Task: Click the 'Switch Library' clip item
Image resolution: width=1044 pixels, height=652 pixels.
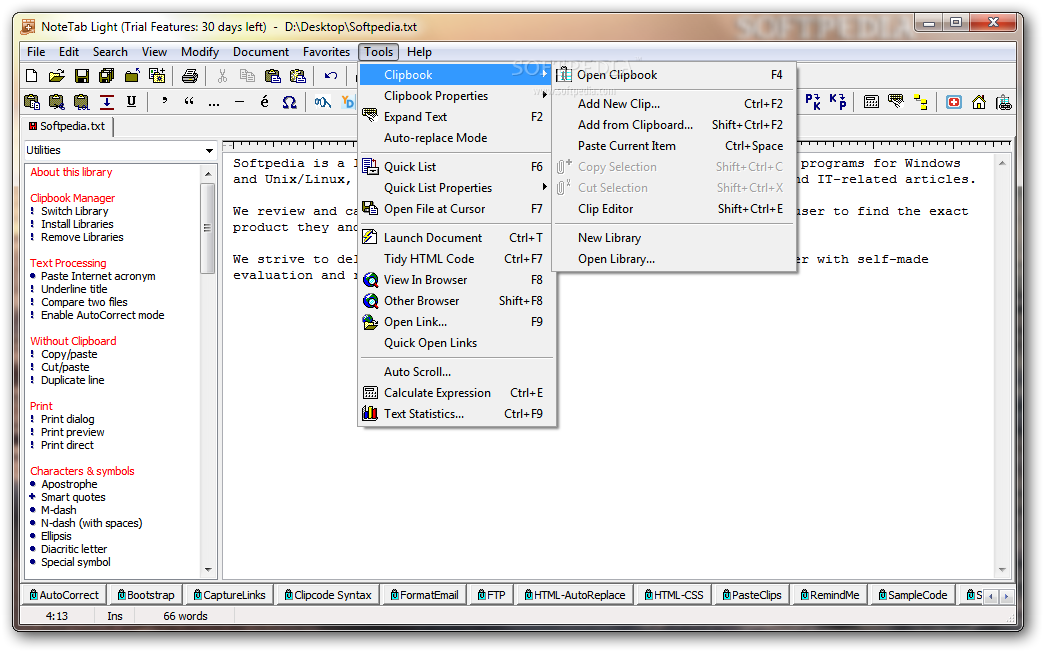Action: pos(75,211)
